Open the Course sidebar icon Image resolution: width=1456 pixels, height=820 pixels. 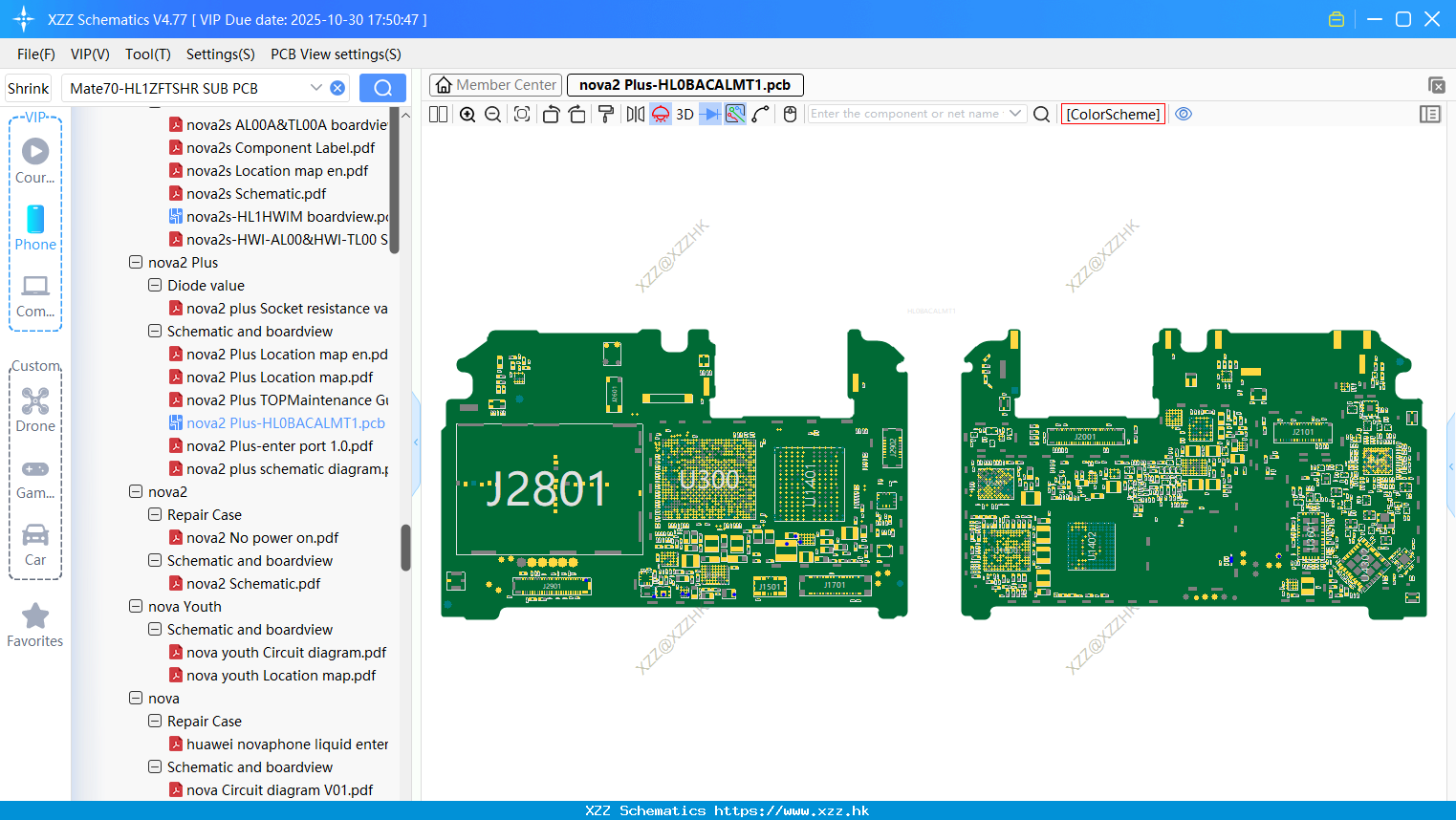(x=35, y=162)
